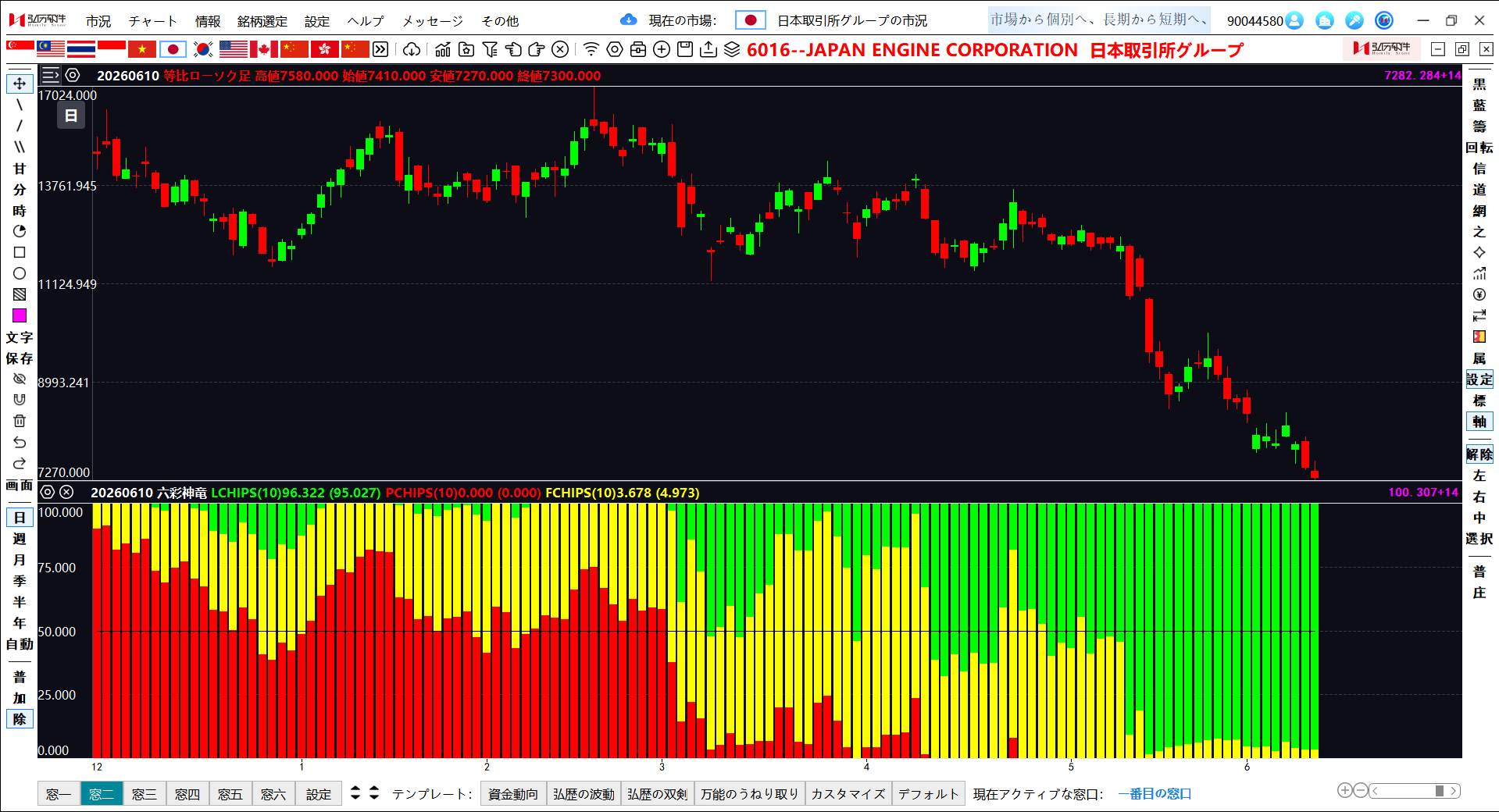Click the stacked layers toolbar icon
Screen dimensions: 1499x812
[732, 50]
